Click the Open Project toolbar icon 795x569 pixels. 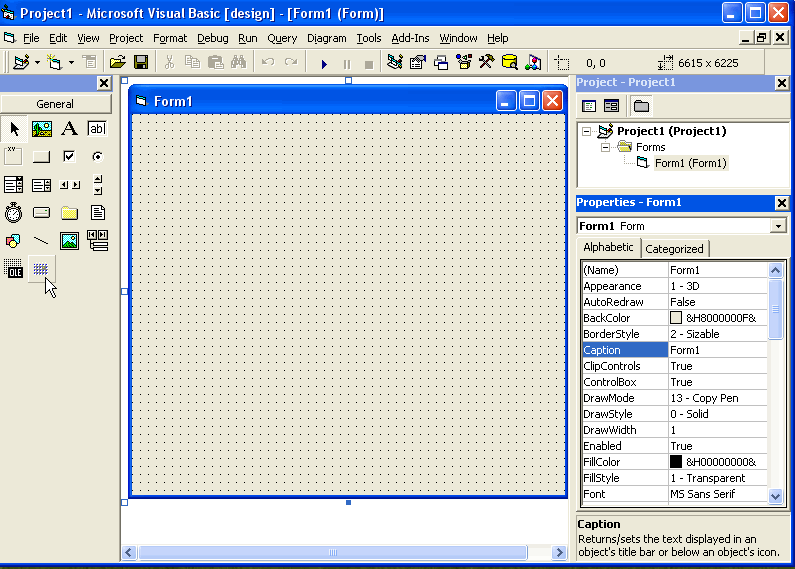(x=118, y=62)
